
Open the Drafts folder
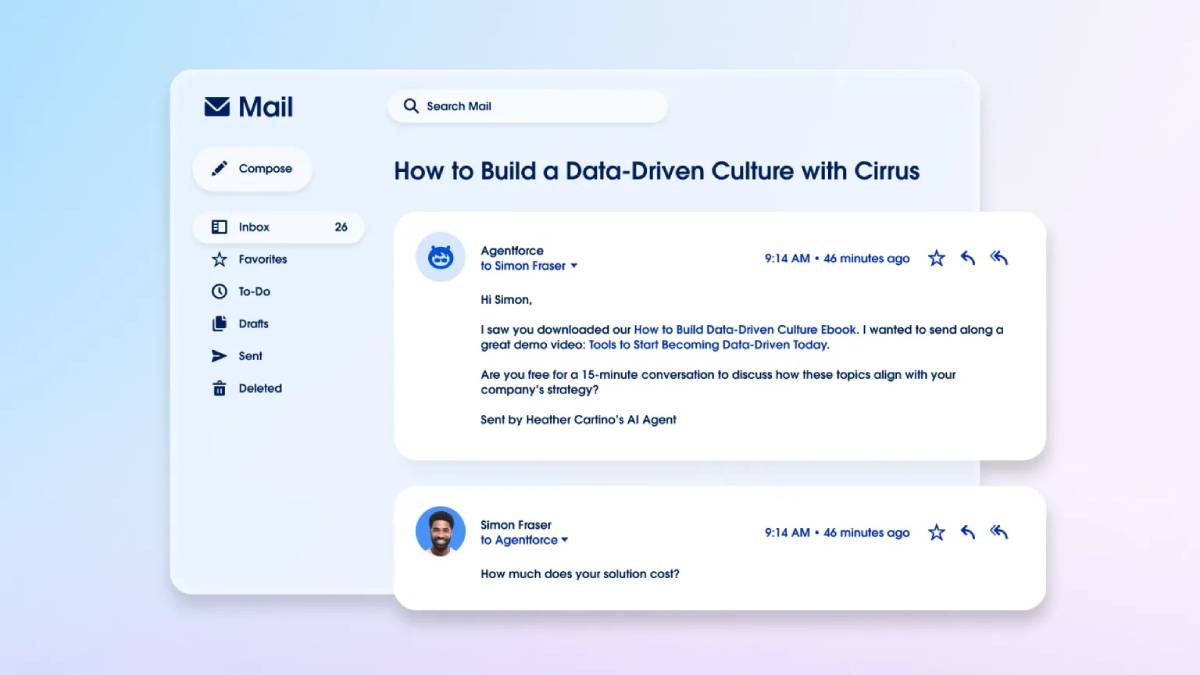[x=253, y=323]
